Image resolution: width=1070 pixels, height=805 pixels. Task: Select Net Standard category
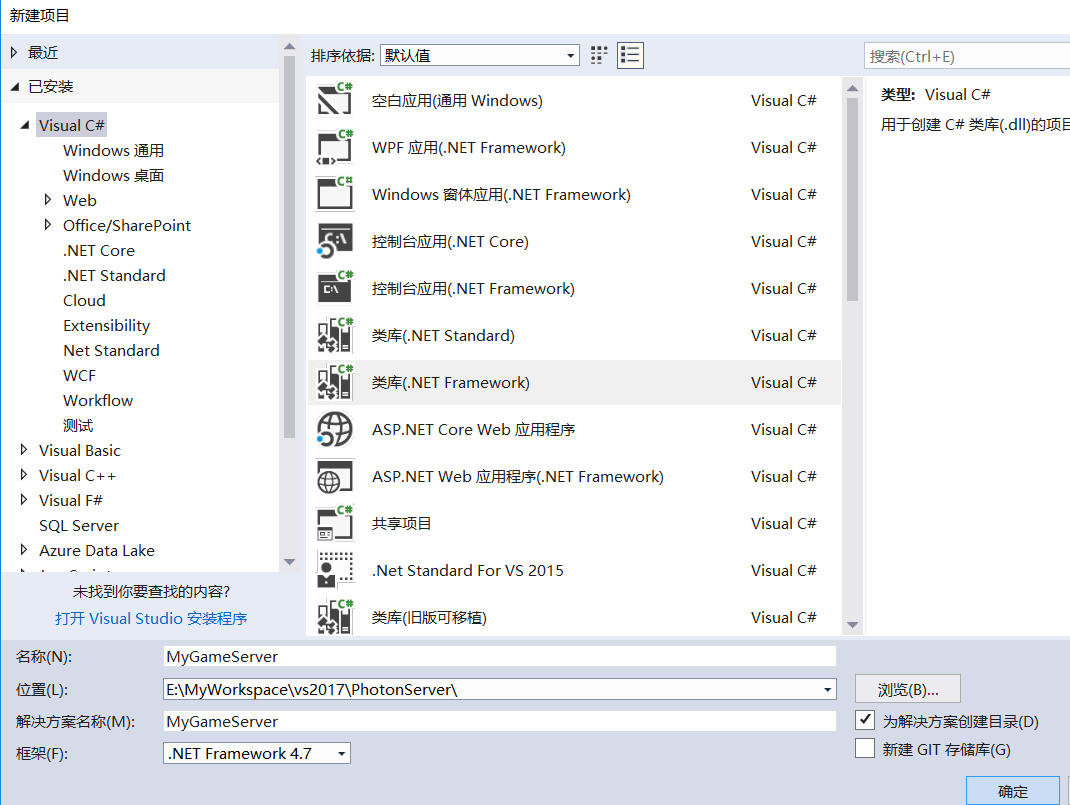pyautogui.click(x=111, y=351)
